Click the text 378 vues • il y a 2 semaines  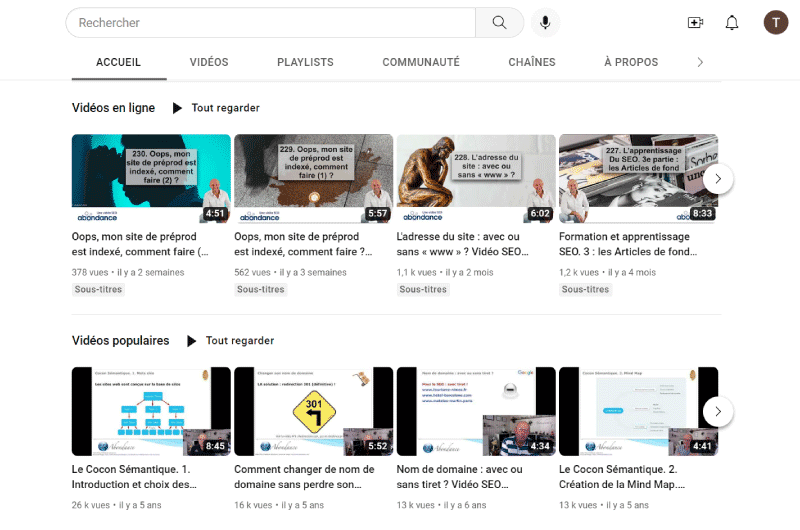point(128,272)
